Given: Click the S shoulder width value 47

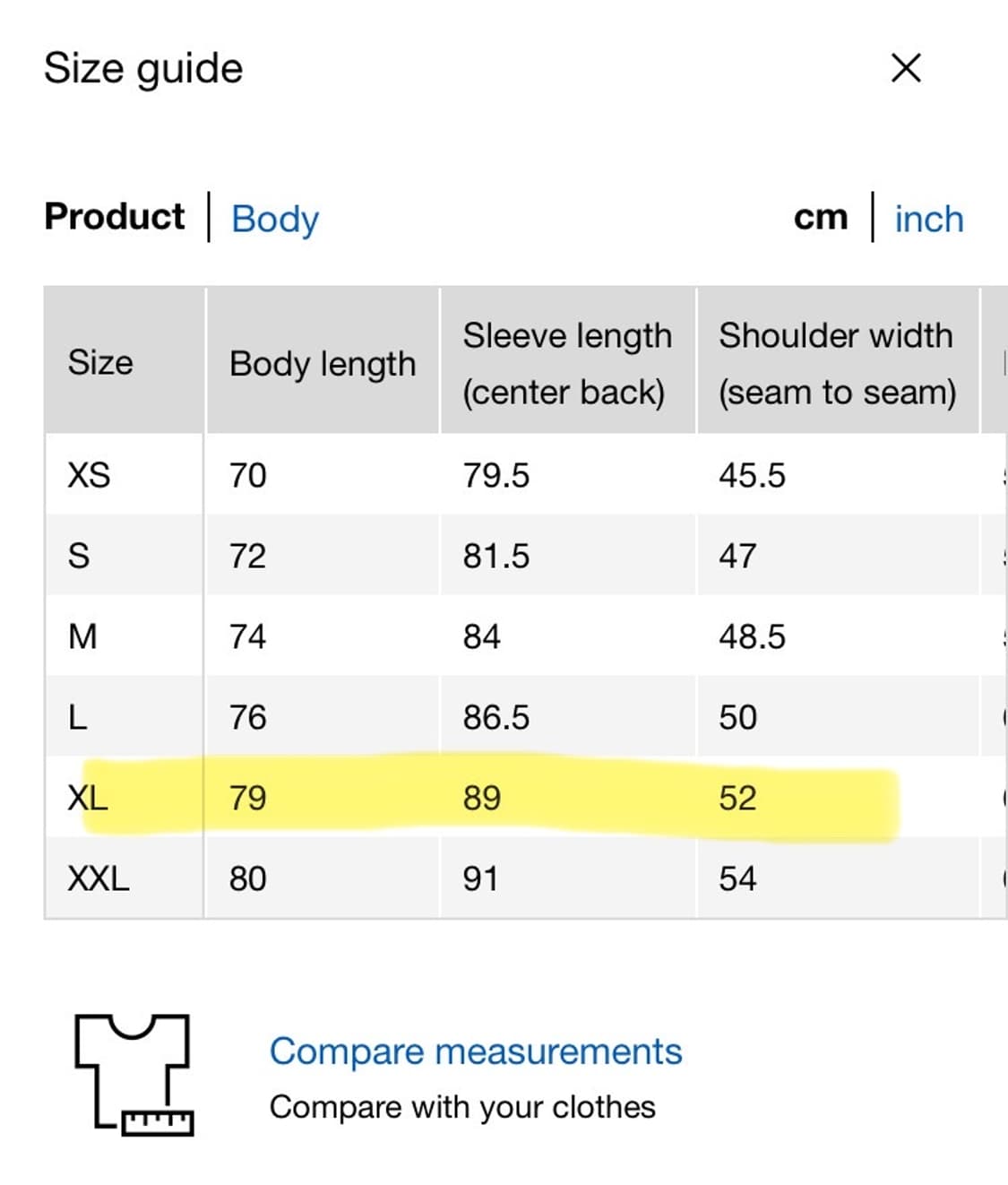Looking at the screenshot, I should tap(737, 556).
